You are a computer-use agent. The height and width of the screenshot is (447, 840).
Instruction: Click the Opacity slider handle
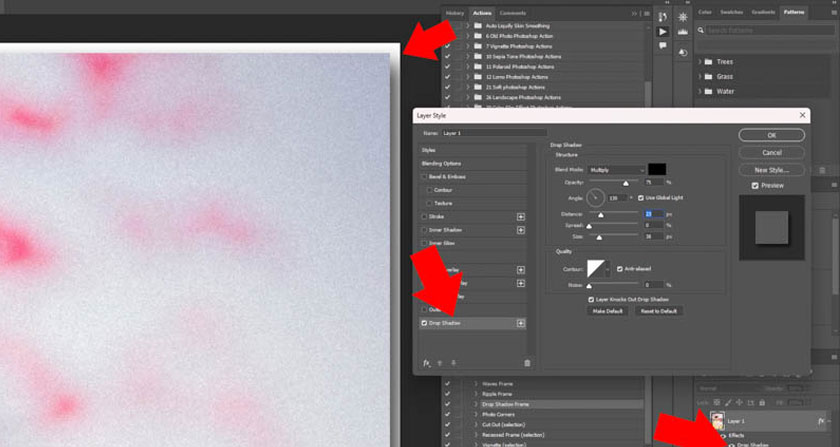tap(625, 184)
